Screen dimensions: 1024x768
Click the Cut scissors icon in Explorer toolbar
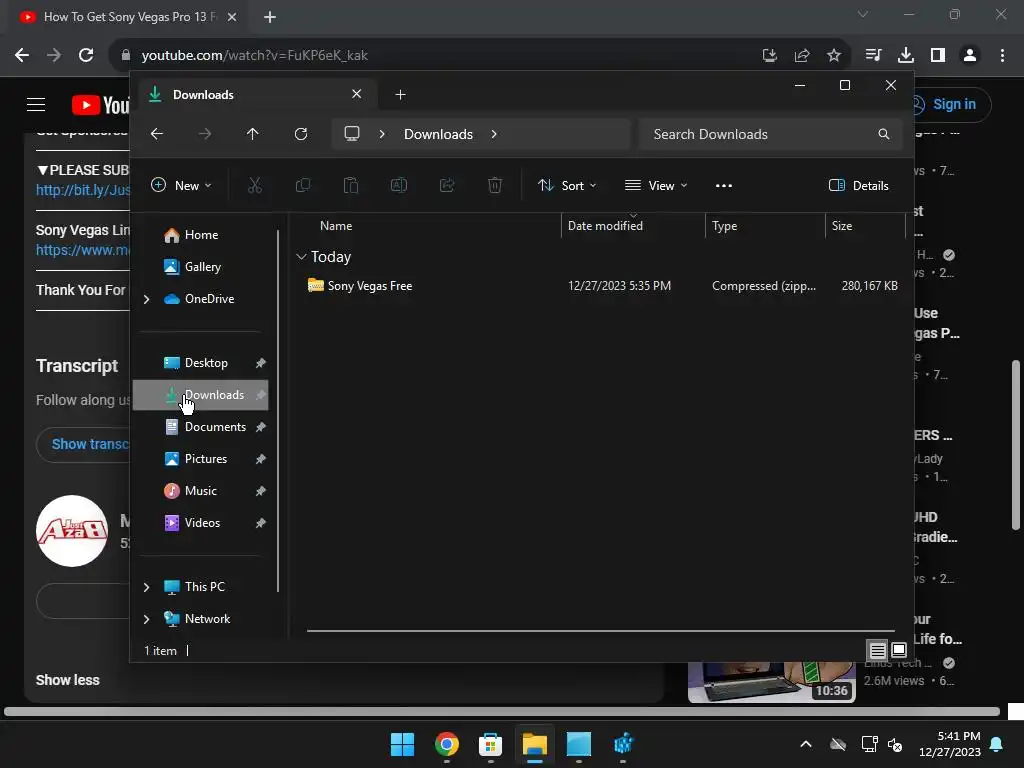255,185
